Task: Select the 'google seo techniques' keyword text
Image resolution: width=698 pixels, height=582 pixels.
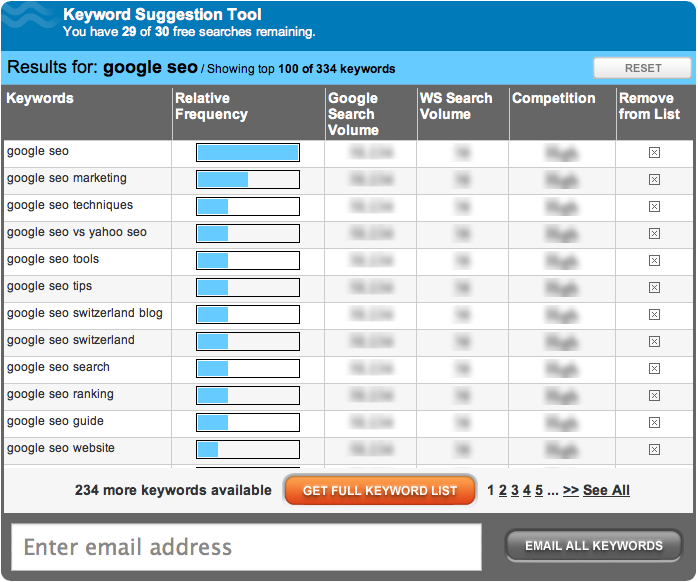Action: tap(70, 205)
